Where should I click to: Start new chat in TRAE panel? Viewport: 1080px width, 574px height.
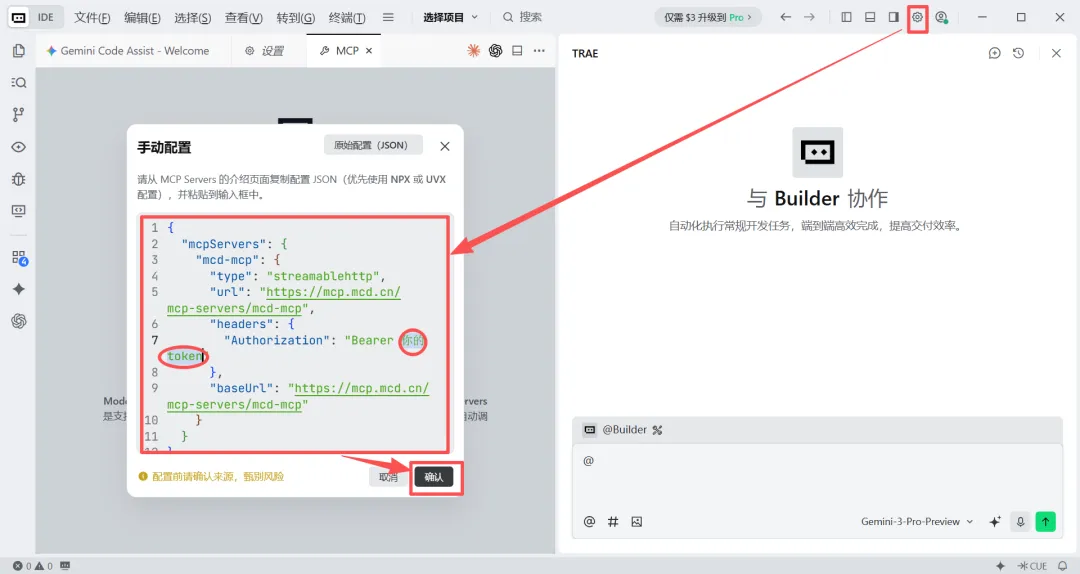pos(995,53)
